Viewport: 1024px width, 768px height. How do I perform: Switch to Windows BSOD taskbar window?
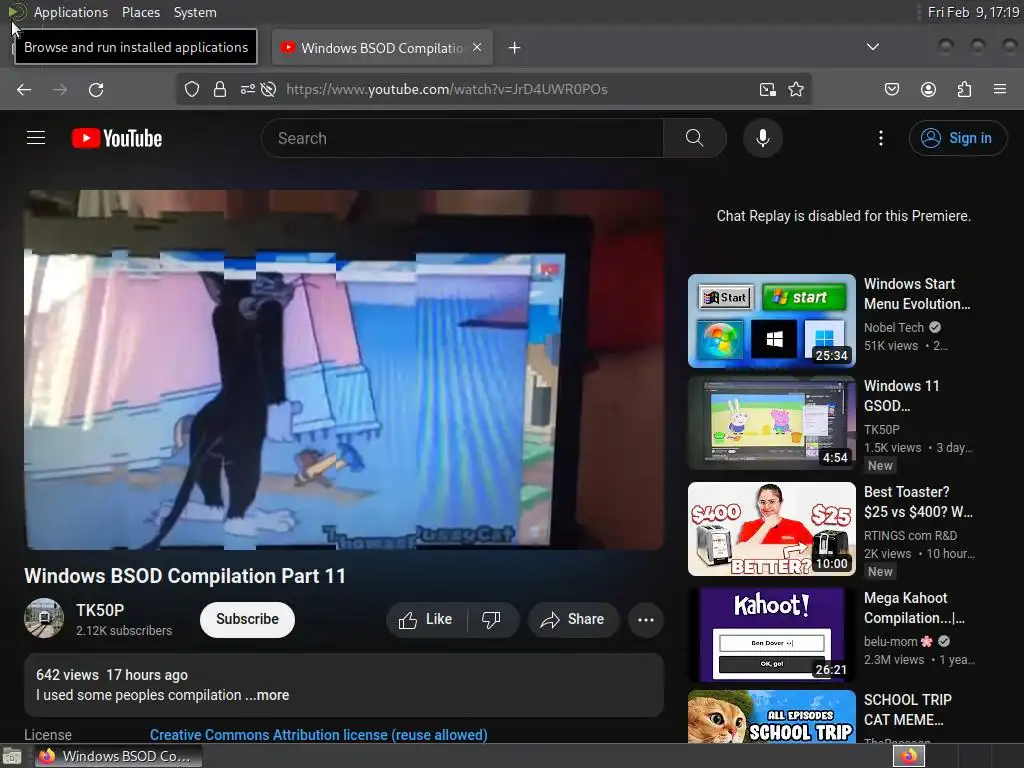pyautogui.click(x=118, y=756)
